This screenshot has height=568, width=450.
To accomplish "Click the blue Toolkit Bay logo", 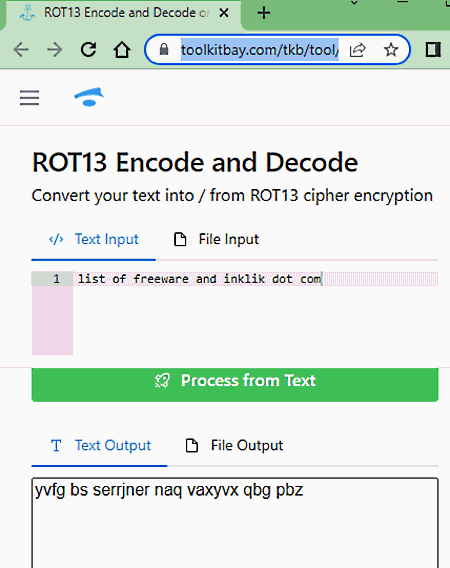I will (x=89, y=97).
